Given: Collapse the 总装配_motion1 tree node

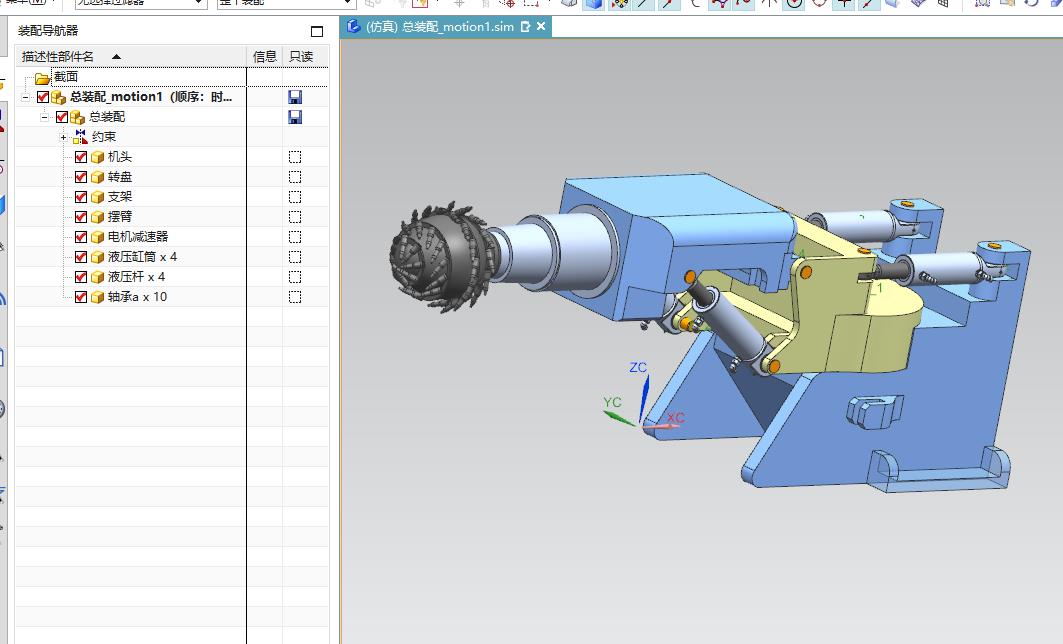Looking at the screenshot, I should (x=25, y=98).
